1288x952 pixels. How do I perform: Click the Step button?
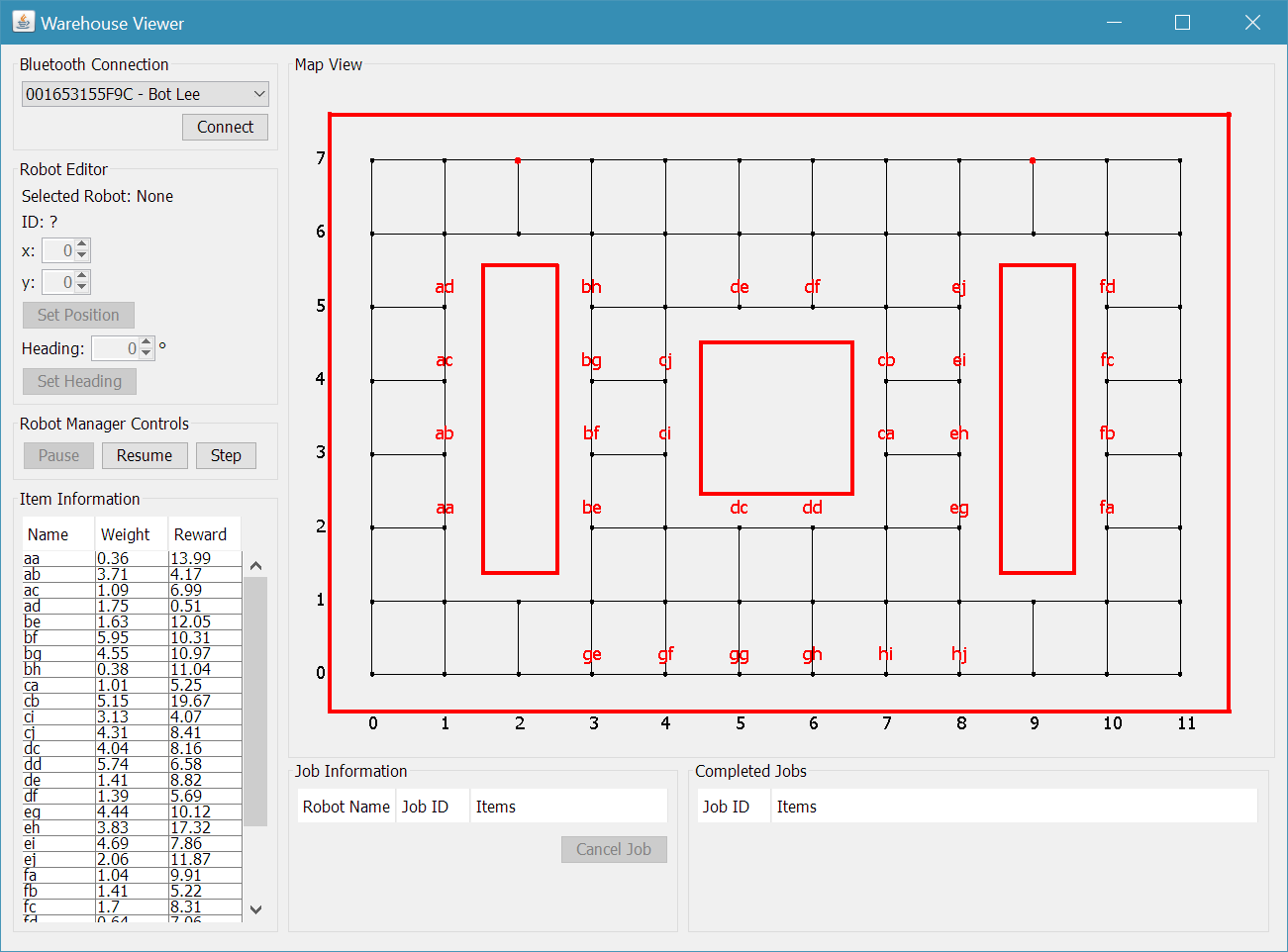pos(226,455)
